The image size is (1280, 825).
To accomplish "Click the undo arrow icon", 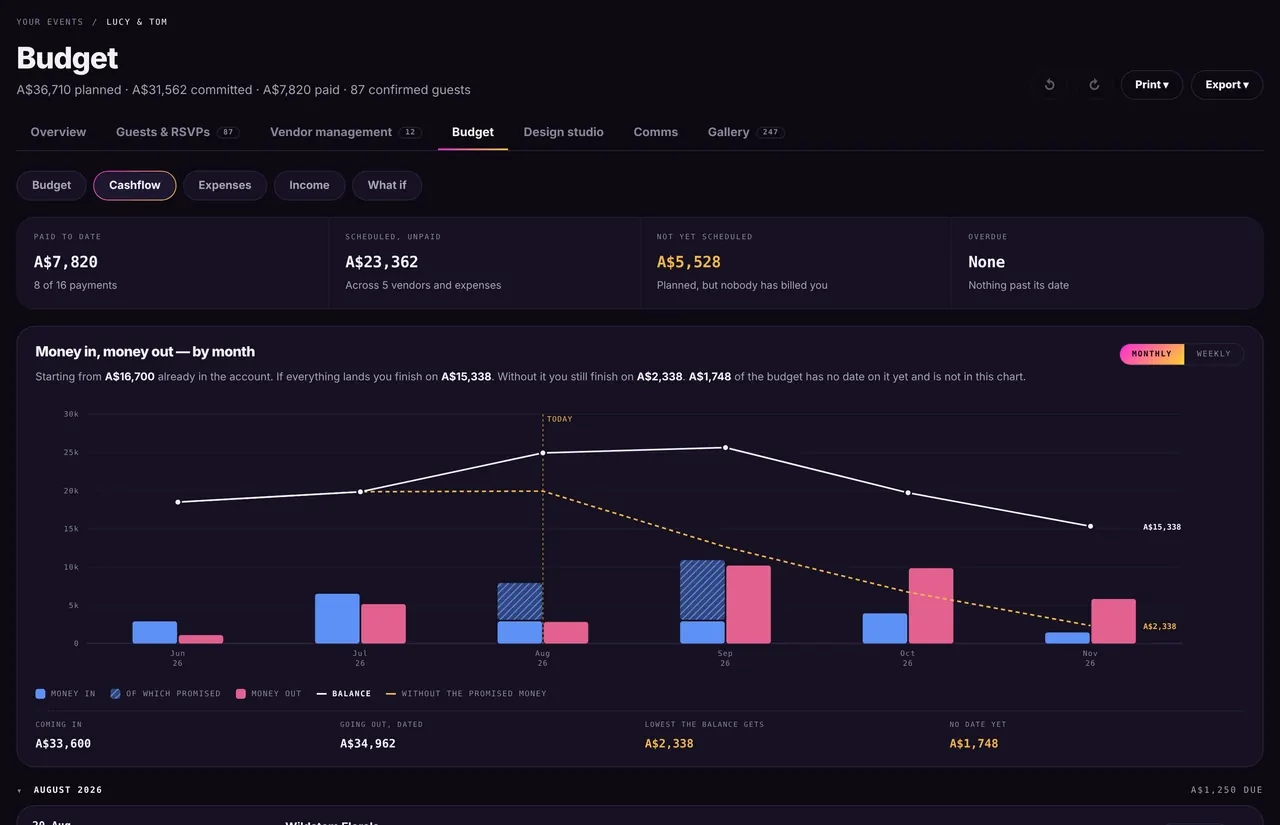I will [x=1049, y=85].
